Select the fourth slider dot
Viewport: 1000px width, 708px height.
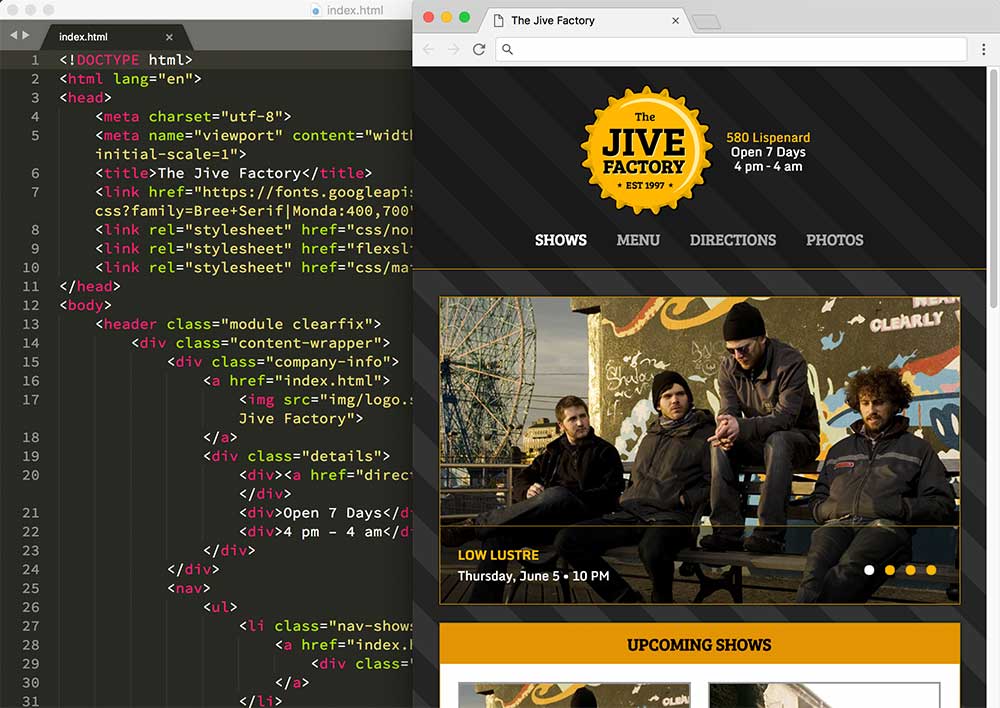click(931, 570)
